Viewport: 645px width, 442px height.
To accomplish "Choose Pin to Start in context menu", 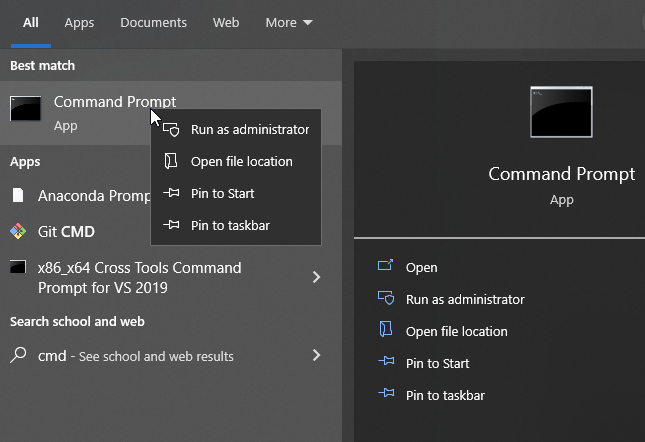I will [x=222, y=193].
